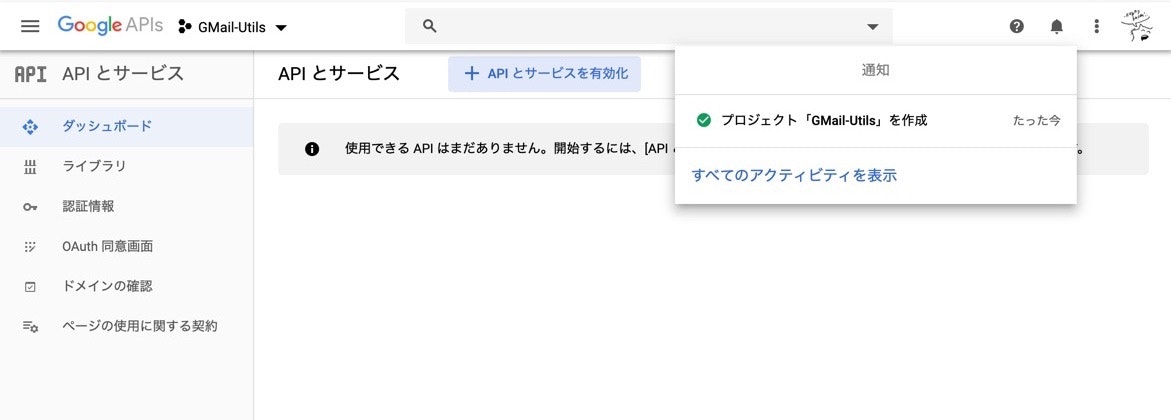Viewport: 1171px width, 420px height.
Task: Click the user profile avatar
Action: click(1137, 25)
